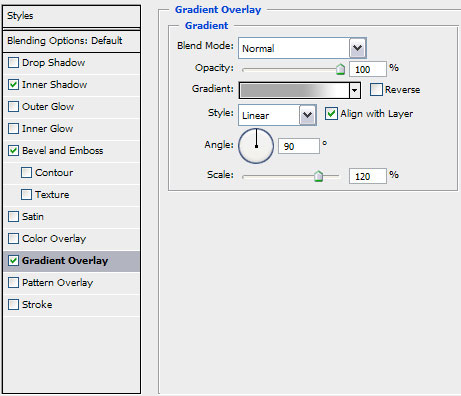The image size is (461, 396).
Task: Select the Styles panel header
Action: 71,16
